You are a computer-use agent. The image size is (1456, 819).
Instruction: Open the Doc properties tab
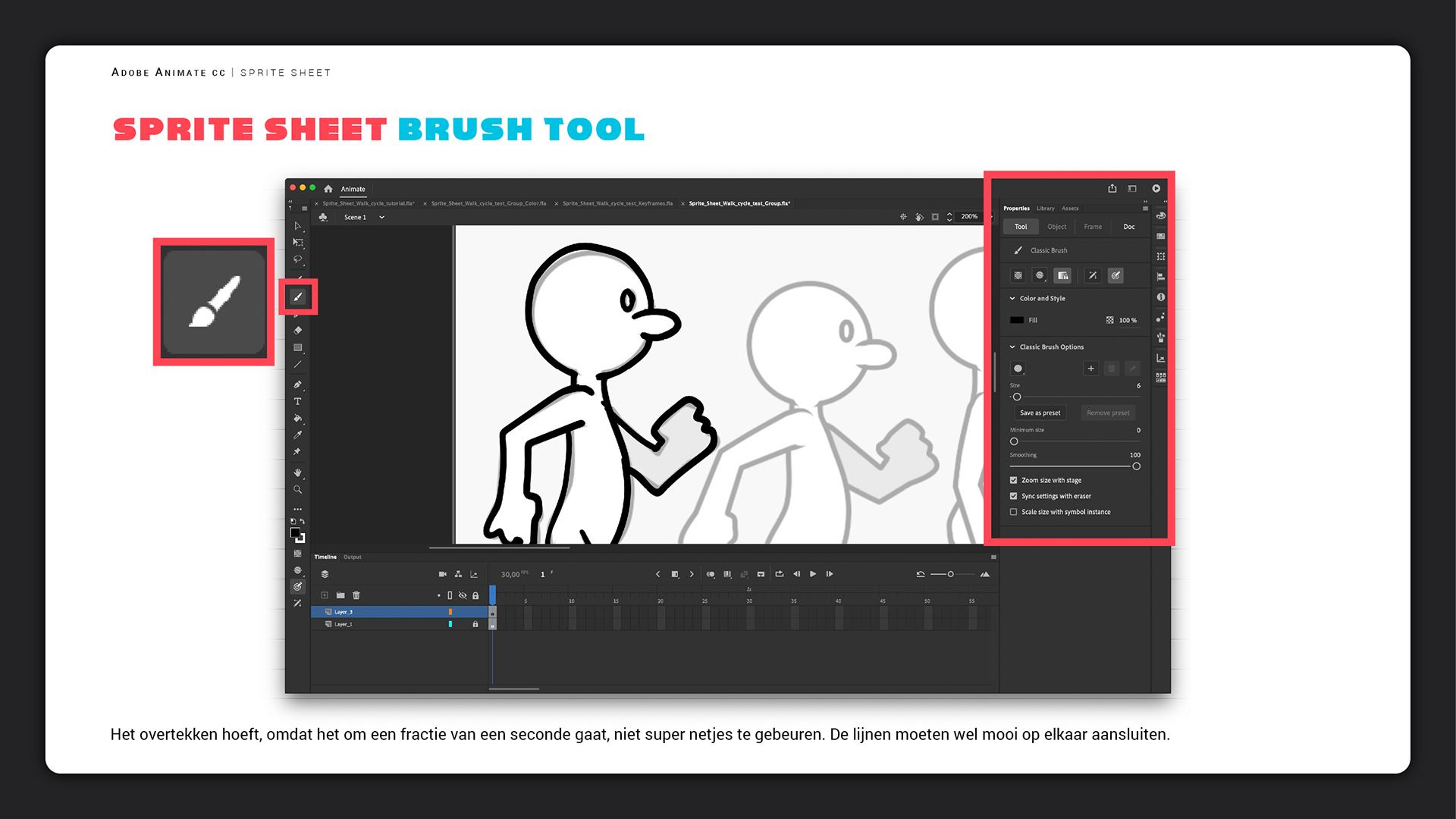(x=1128, y=227)
